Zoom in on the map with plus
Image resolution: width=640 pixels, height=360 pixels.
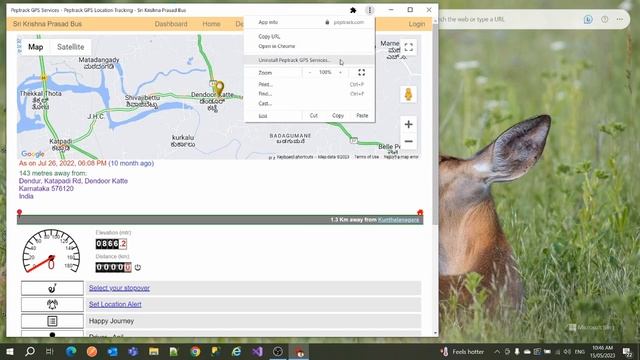click(x=409, y=124)
